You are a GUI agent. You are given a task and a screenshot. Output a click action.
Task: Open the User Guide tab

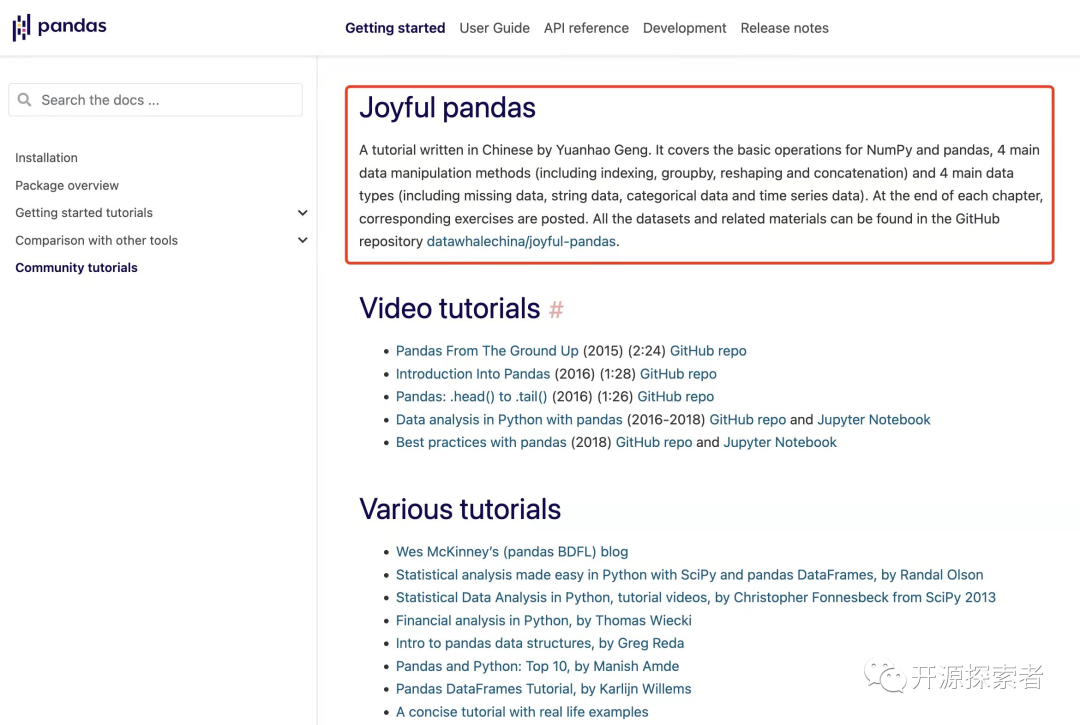tap(495, 28)
